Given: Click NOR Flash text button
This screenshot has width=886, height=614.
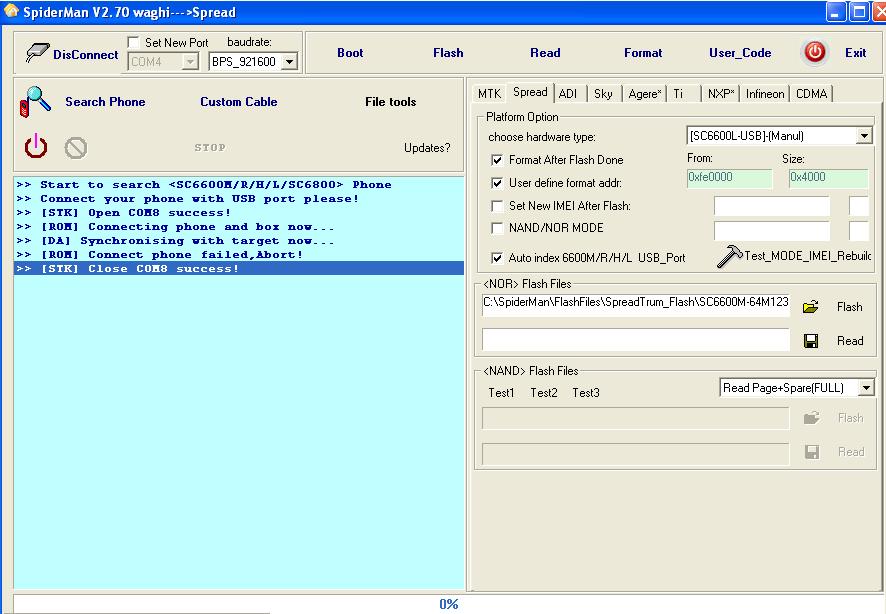Looking at the screenshot, I should pos(849,307).
